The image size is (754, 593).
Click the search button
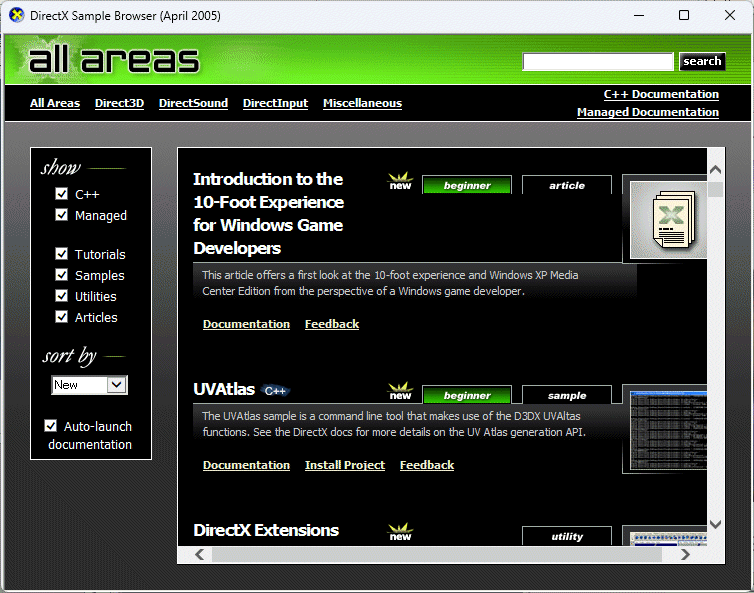tap(702, 62)
